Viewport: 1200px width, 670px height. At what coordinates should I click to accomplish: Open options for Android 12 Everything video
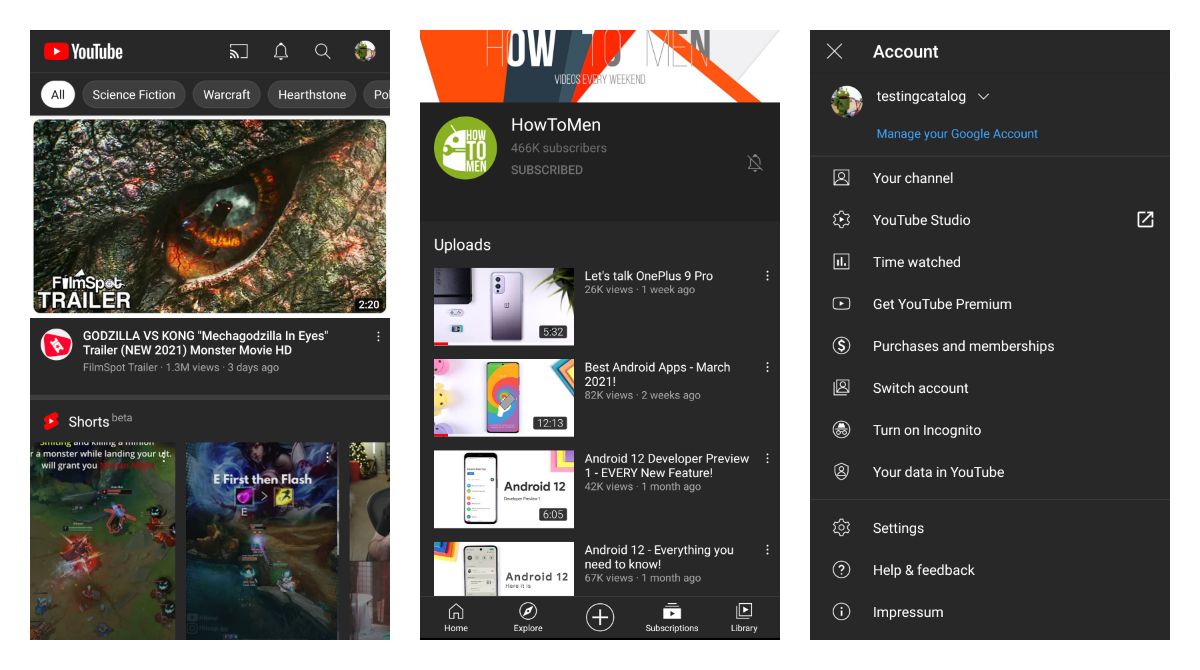click(767, 550)
